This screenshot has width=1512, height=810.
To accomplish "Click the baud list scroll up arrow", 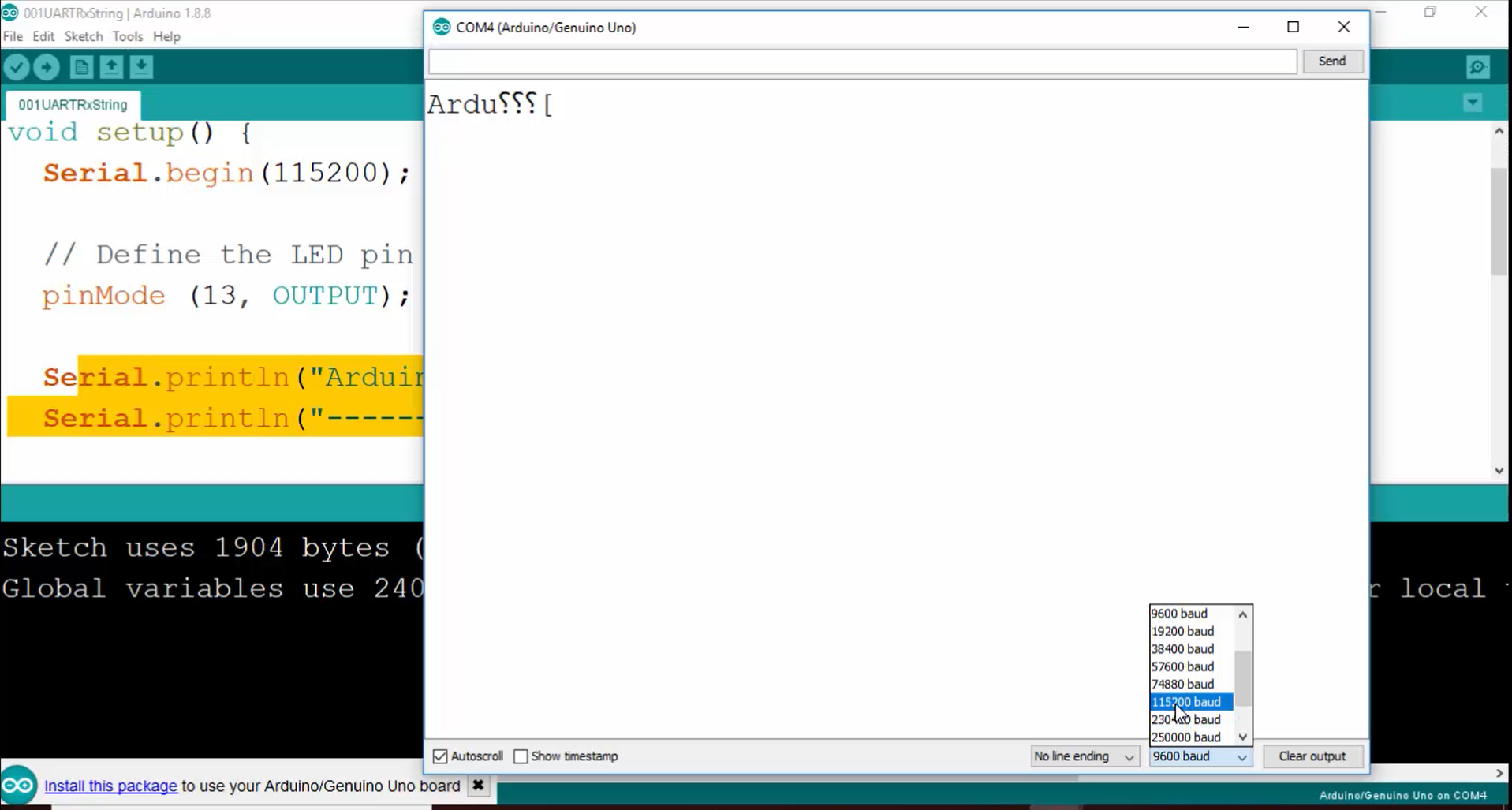I will click(1243, 614).
